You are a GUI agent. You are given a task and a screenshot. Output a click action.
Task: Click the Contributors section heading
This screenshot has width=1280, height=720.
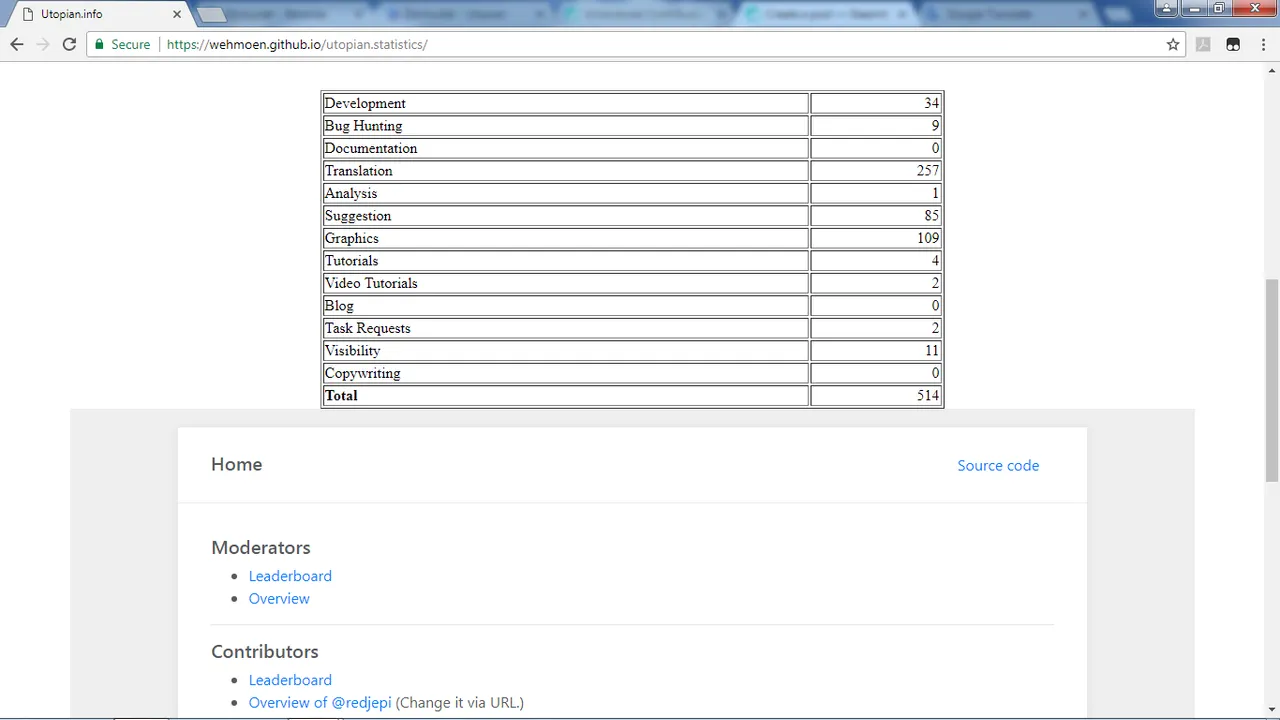pyautogui.click(x=265, y=652)
